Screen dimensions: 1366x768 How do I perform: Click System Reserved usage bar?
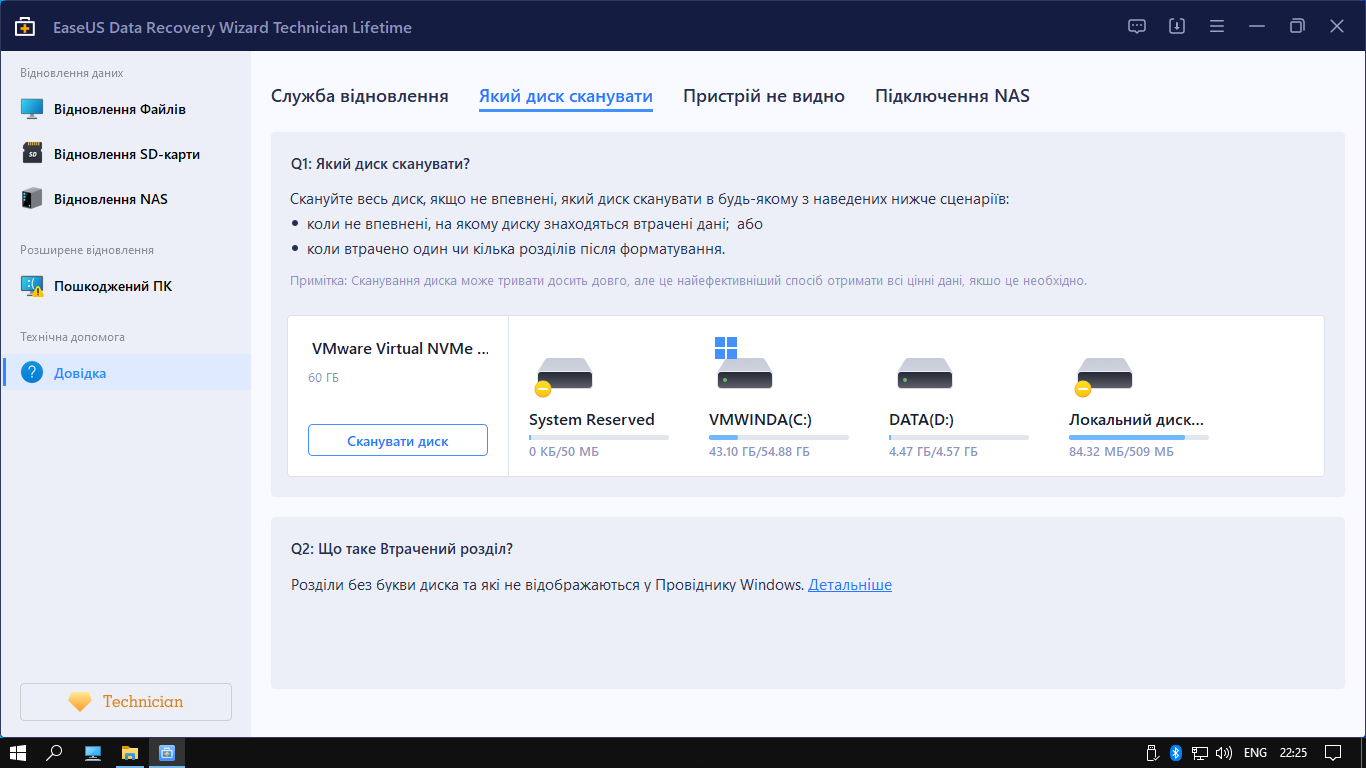599,438
